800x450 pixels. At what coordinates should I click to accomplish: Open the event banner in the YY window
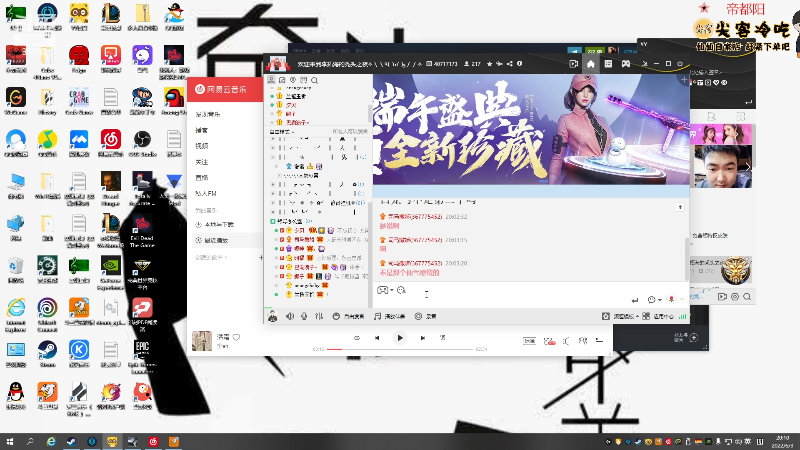tap(531, 130)
